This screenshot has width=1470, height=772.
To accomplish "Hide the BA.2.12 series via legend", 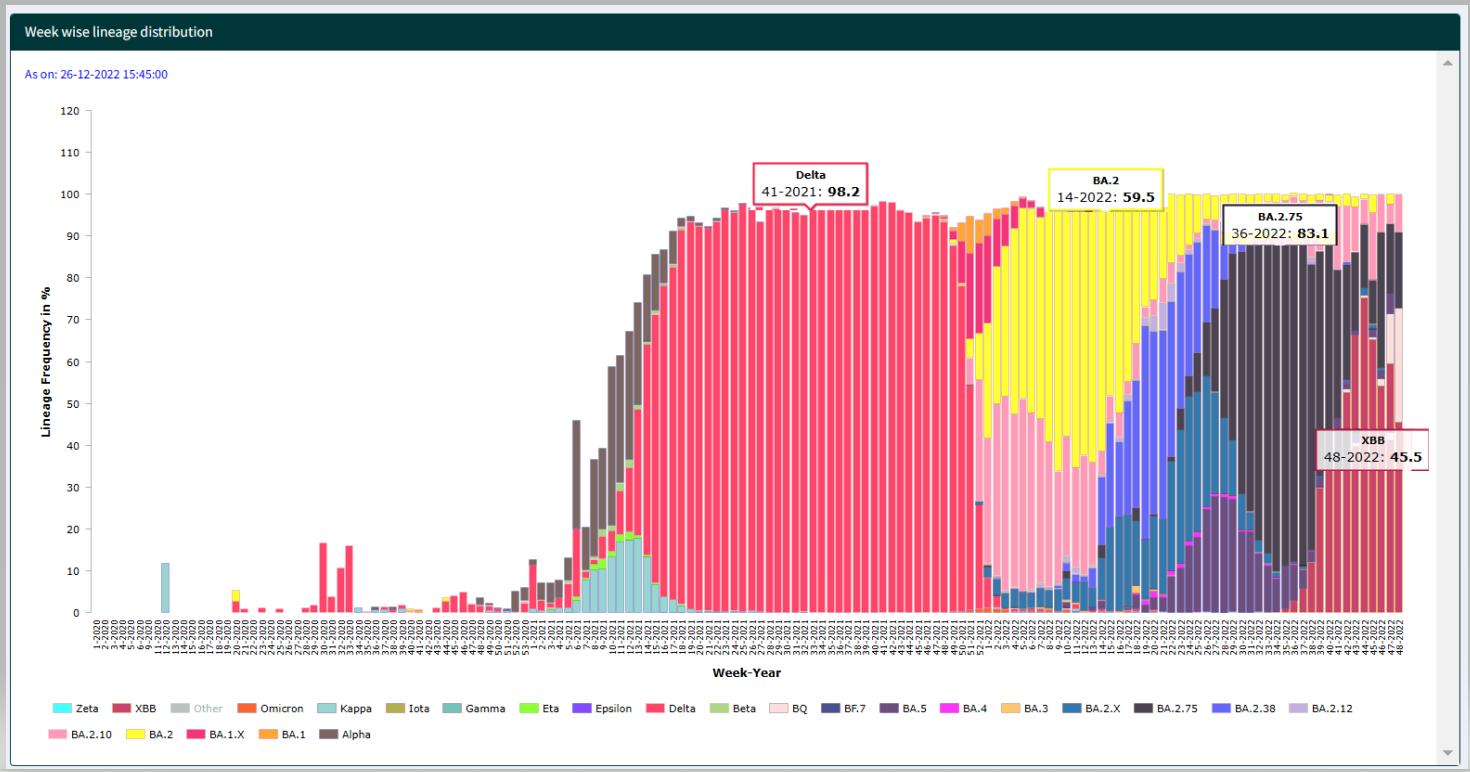I will [1321, 708].
